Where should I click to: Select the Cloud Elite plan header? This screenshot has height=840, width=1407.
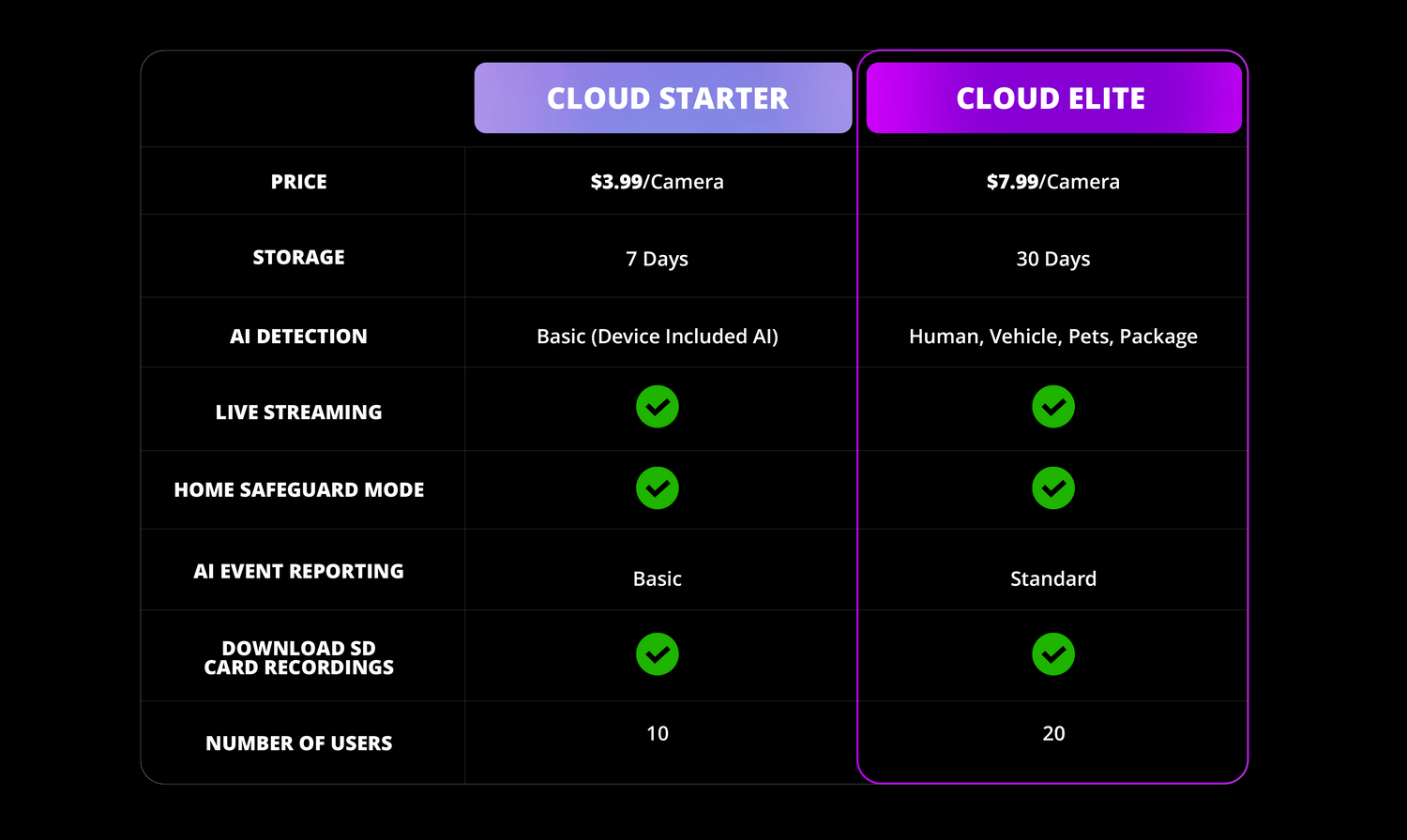(x=1053, y=98)
